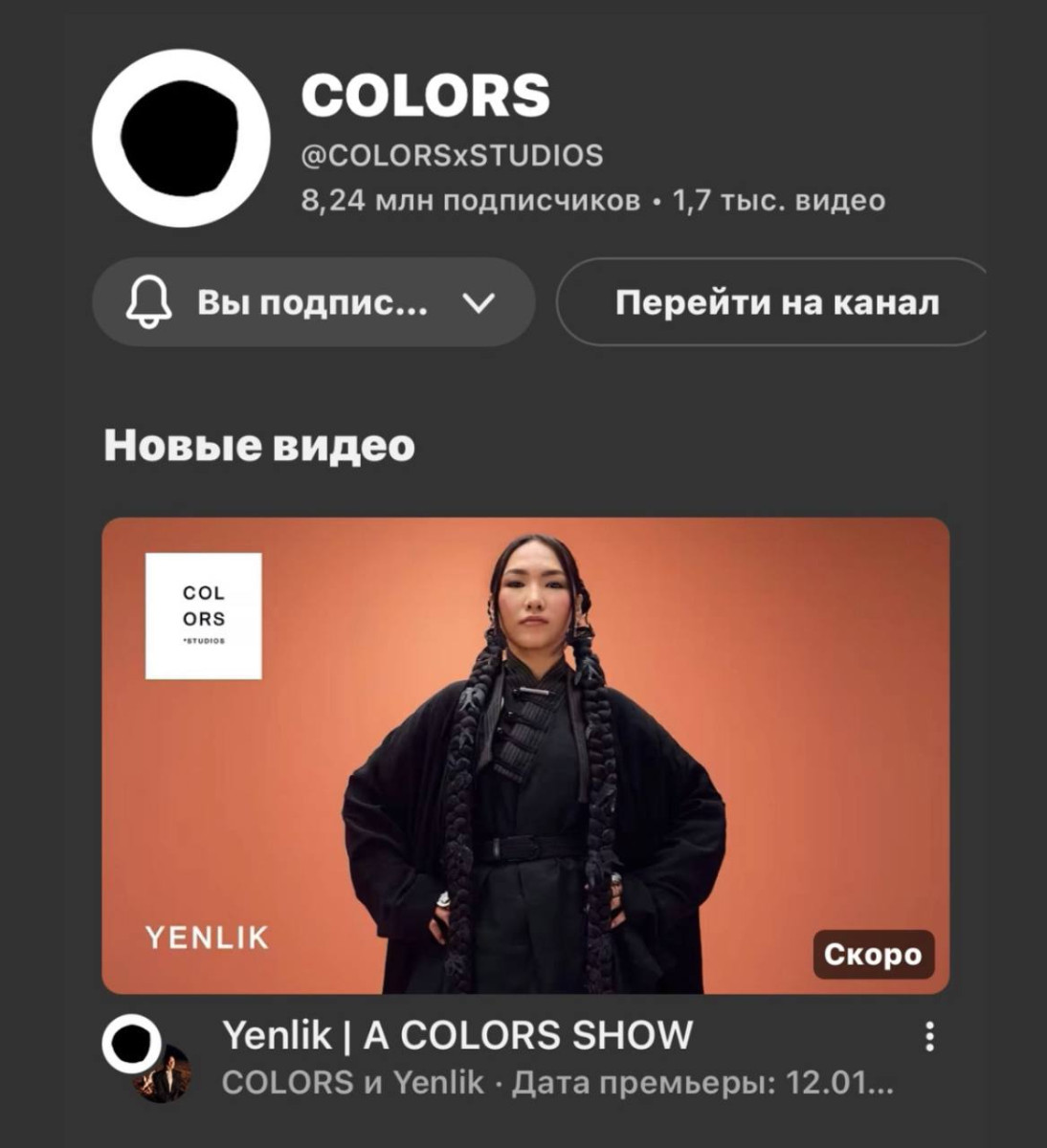Click the small Yenlik collaborator avatar
The width and height of the screenshot is (1047, 1148).
click(162, 1075)
